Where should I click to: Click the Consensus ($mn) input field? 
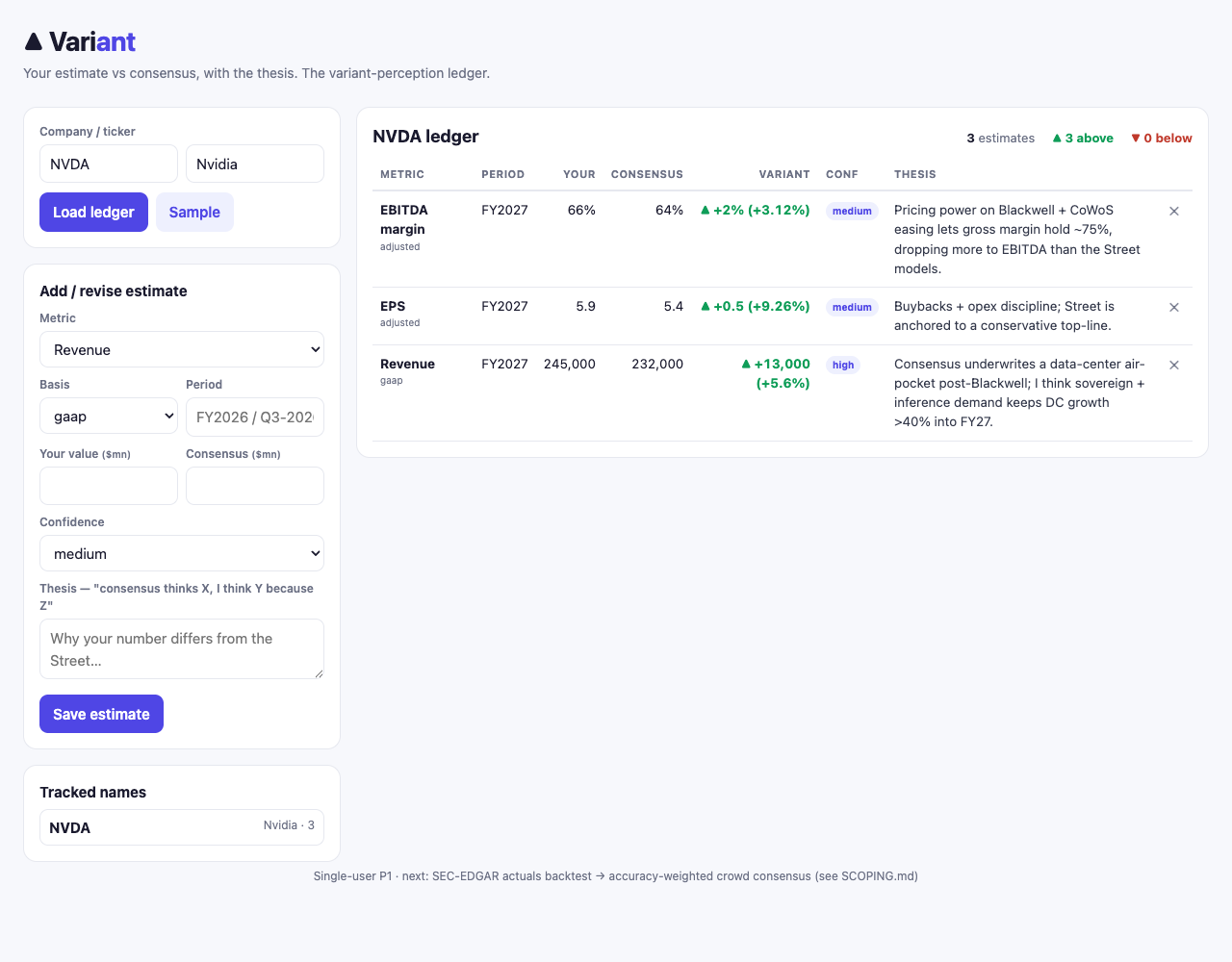click(x=255, y=486)
